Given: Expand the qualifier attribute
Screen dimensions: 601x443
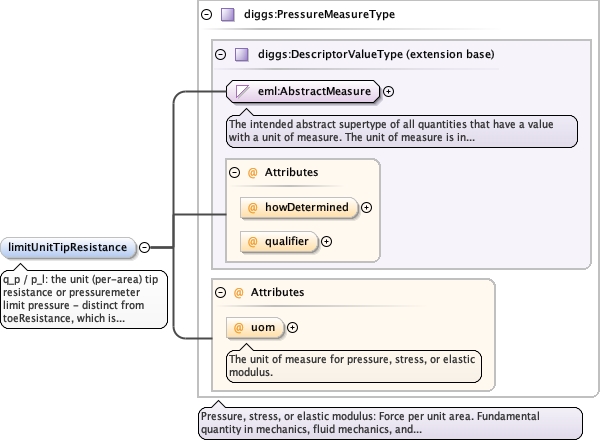Looking at the screenshot, I should pyautogui.click(x=327, y=241).
